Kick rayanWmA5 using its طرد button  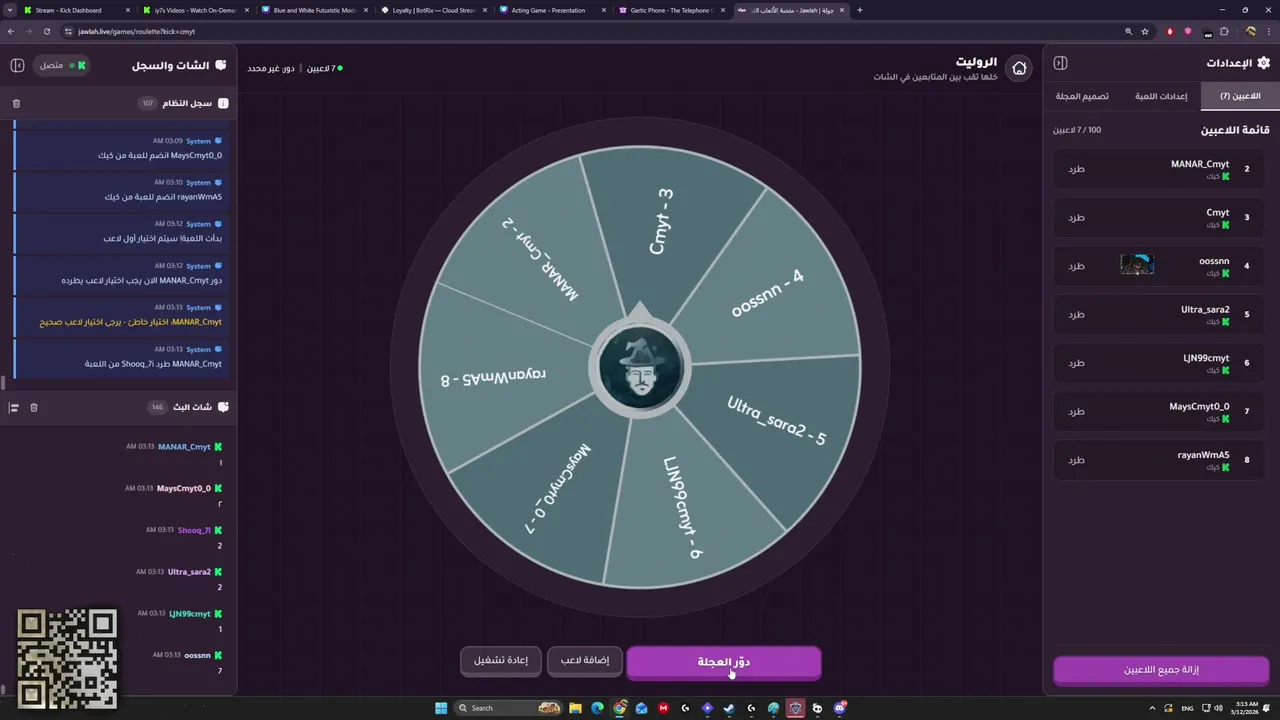(x=1076, y=460)
